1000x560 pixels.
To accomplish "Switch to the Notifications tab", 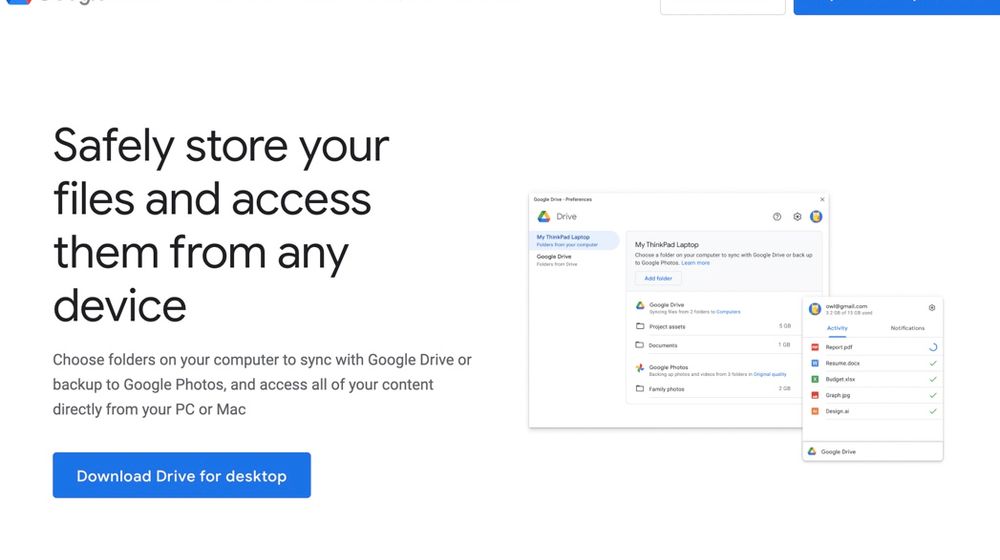I will tap(908, 328).
